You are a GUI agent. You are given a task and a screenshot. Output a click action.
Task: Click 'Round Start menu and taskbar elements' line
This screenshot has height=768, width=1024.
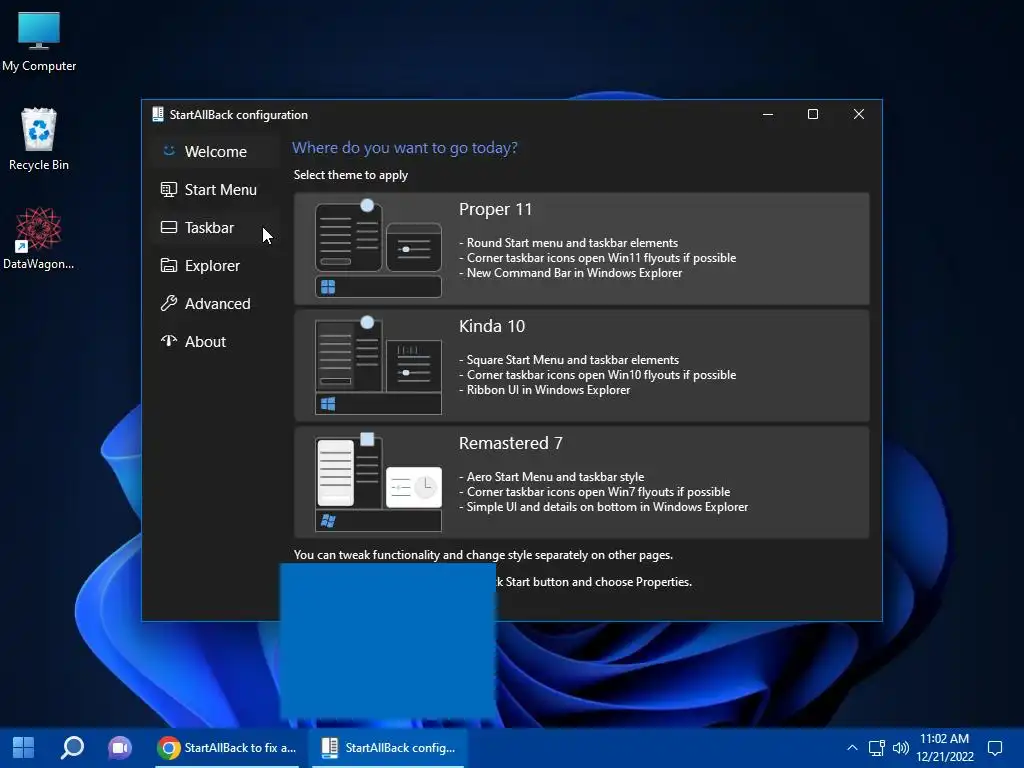tap(569, 243)
